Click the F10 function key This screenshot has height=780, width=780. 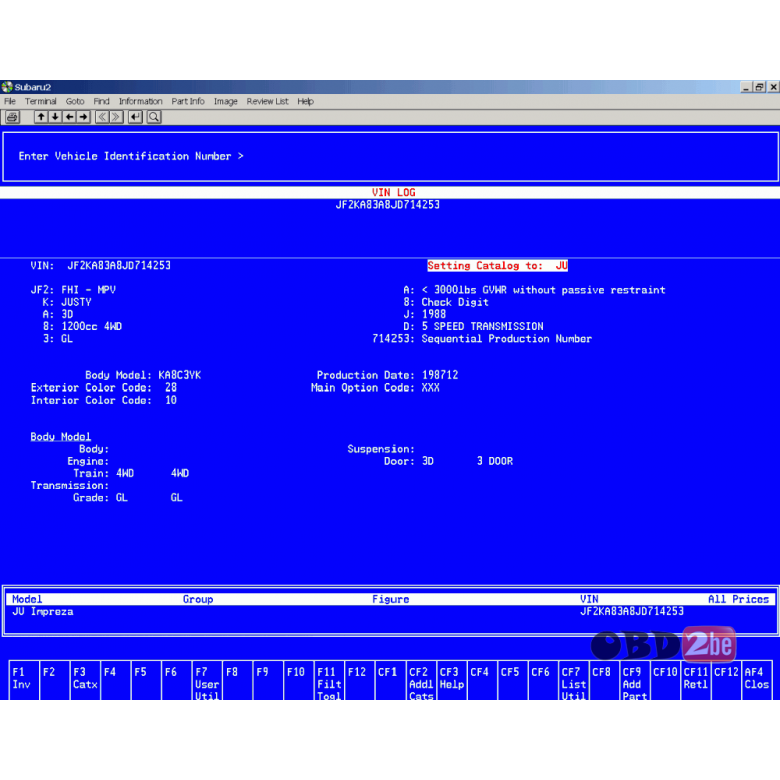point(298,680)
